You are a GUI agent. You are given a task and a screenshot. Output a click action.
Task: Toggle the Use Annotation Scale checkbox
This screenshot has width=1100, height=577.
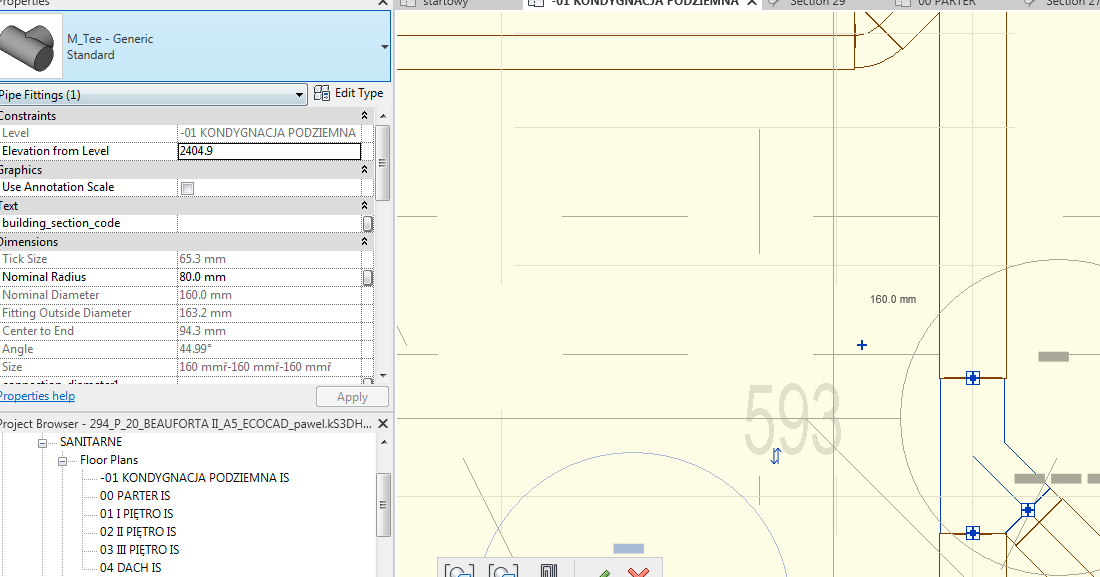(x=187, y=188)
